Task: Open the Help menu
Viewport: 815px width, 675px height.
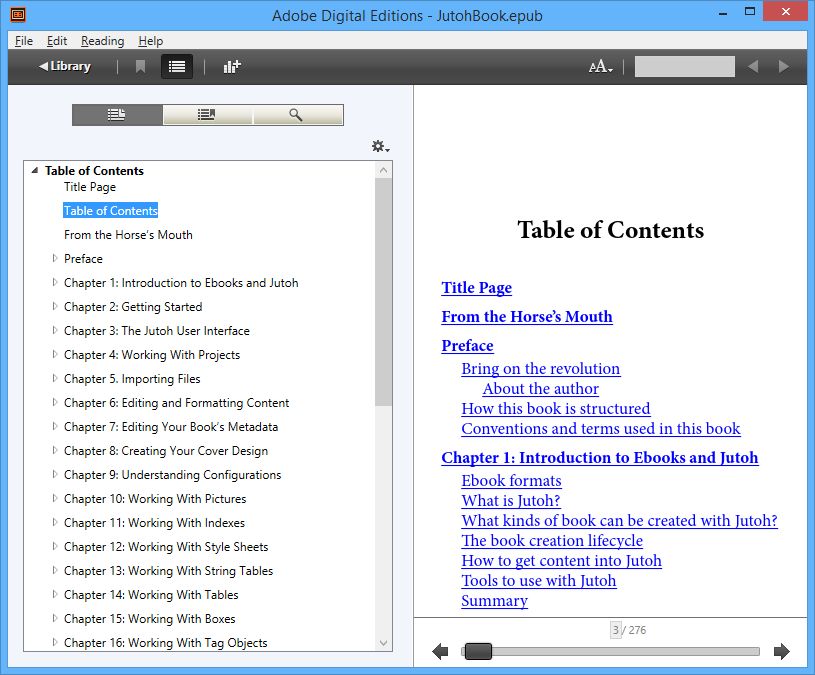Action: (x=151, y=41)
